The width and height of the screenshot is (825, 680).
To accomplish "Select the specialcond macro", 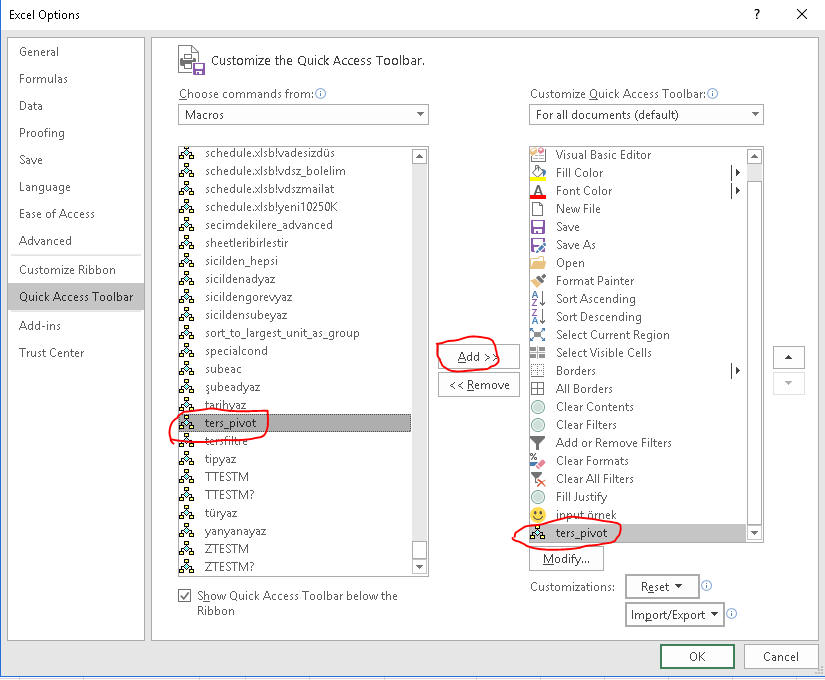I will [295, 351].
